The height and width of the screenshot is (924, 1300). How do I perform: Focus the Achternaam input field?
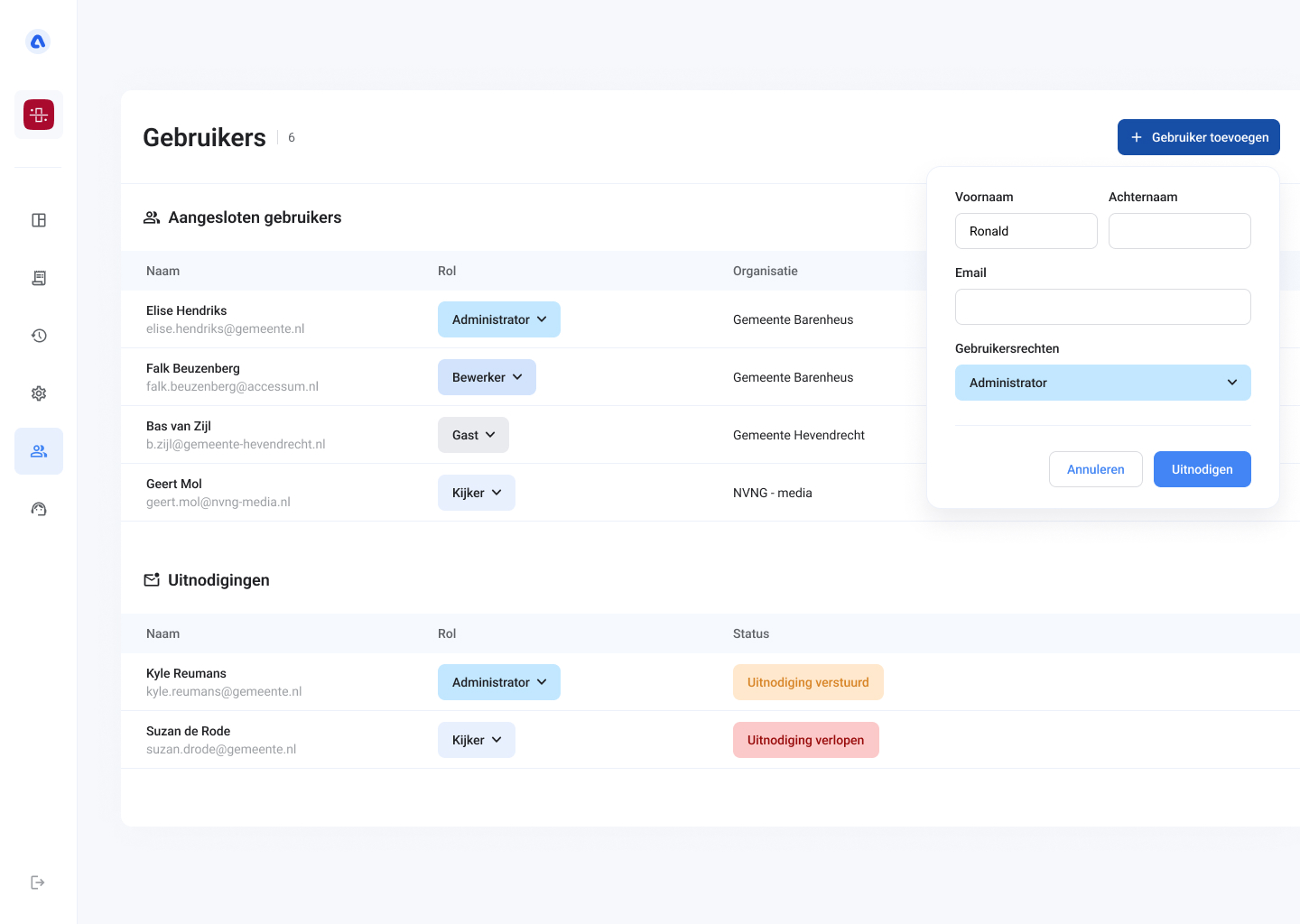(x=1180, y=231)
